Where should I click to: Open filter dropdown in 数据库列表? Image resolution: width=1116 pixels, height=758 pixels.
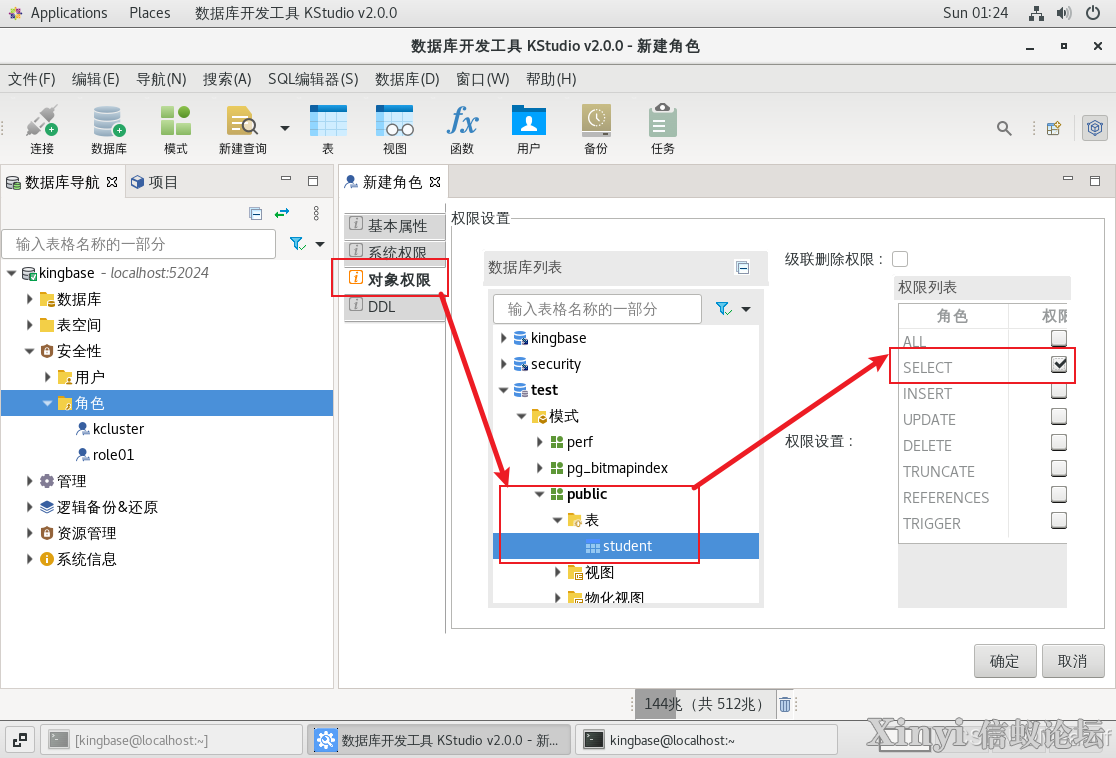(745, 309)
